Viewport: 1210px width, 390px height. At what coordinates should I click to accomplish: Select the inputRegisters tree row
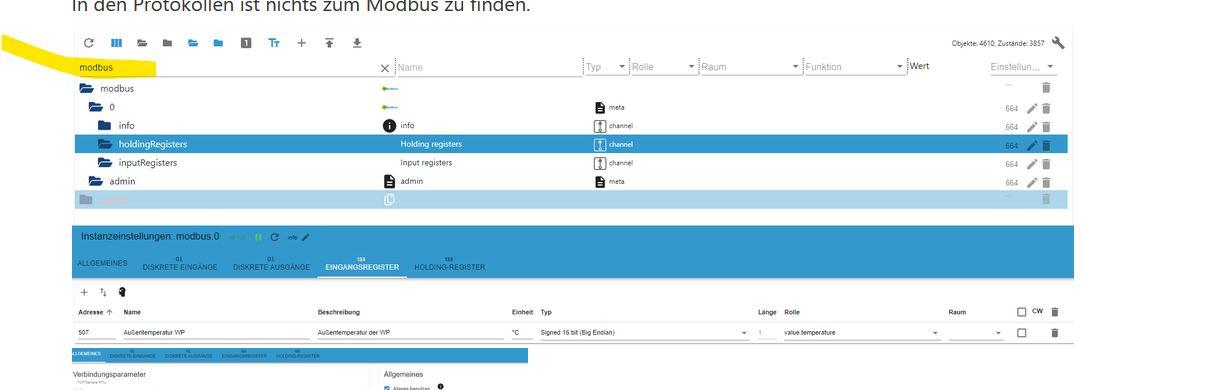click(571, 163)
